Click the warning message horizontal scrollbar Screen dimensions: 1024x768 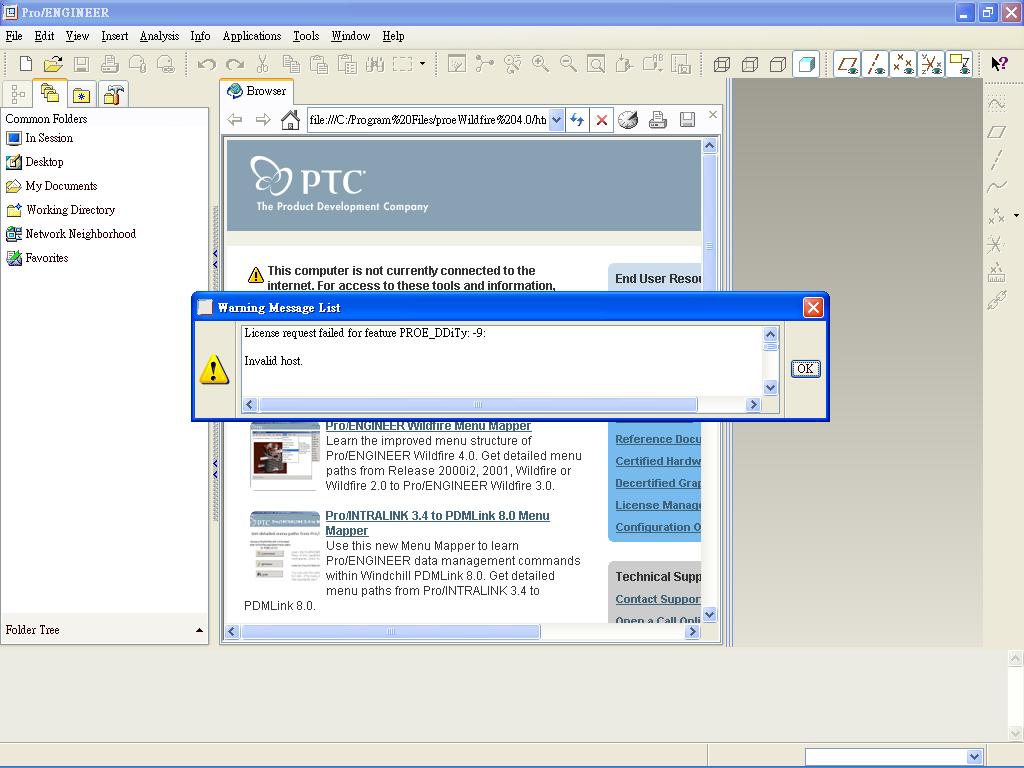click(x=478, y=404)
